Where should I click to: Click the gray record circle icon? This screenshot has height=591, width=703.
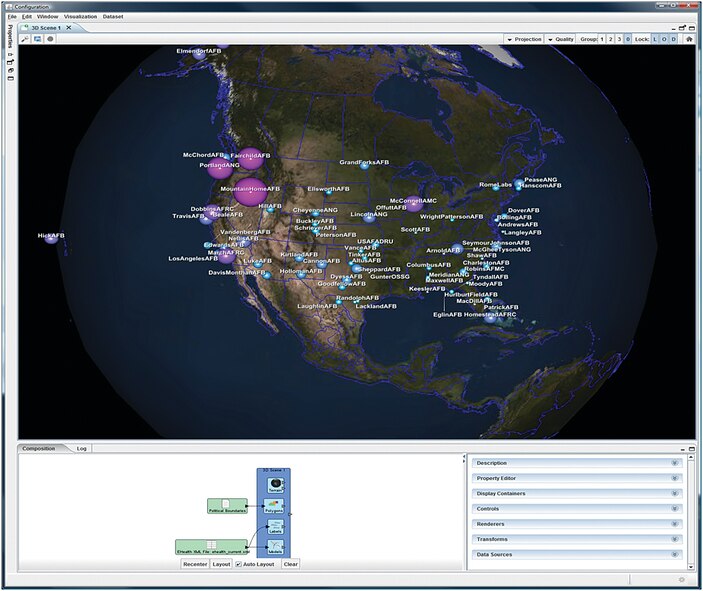(x=50, y=39)
